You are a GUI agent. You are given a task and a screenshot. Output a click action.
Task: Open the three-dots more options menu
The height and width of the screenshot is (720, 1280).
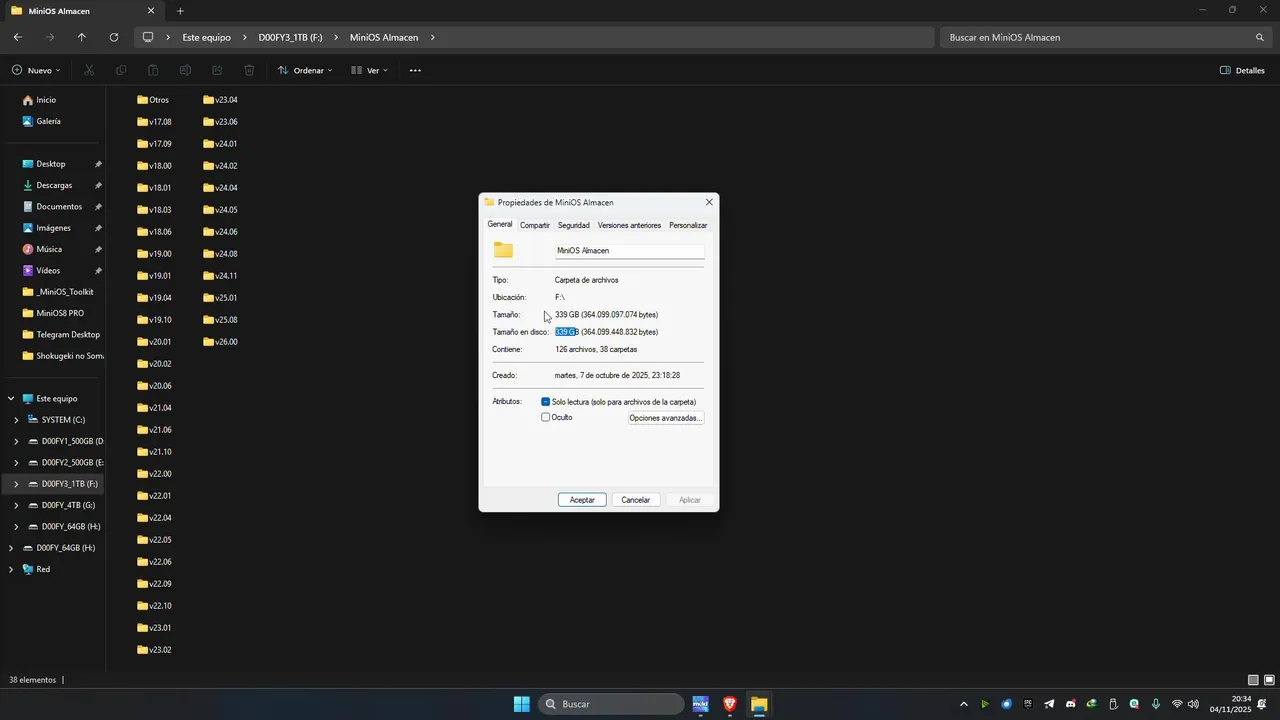(415, 70)
